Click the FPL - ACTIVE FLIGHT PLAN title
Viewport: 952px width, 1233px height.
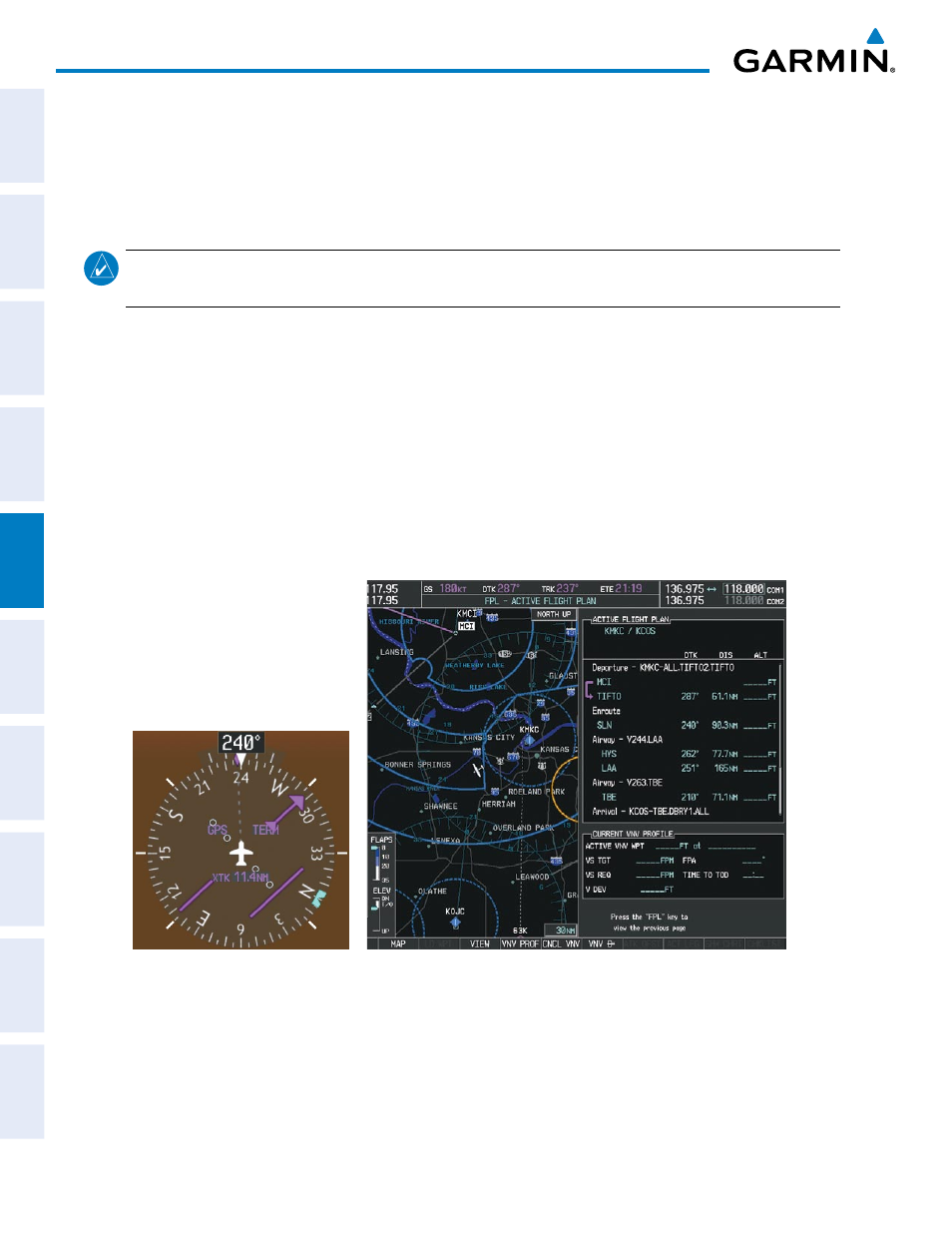pyautogui.click(x=540, y=601)
